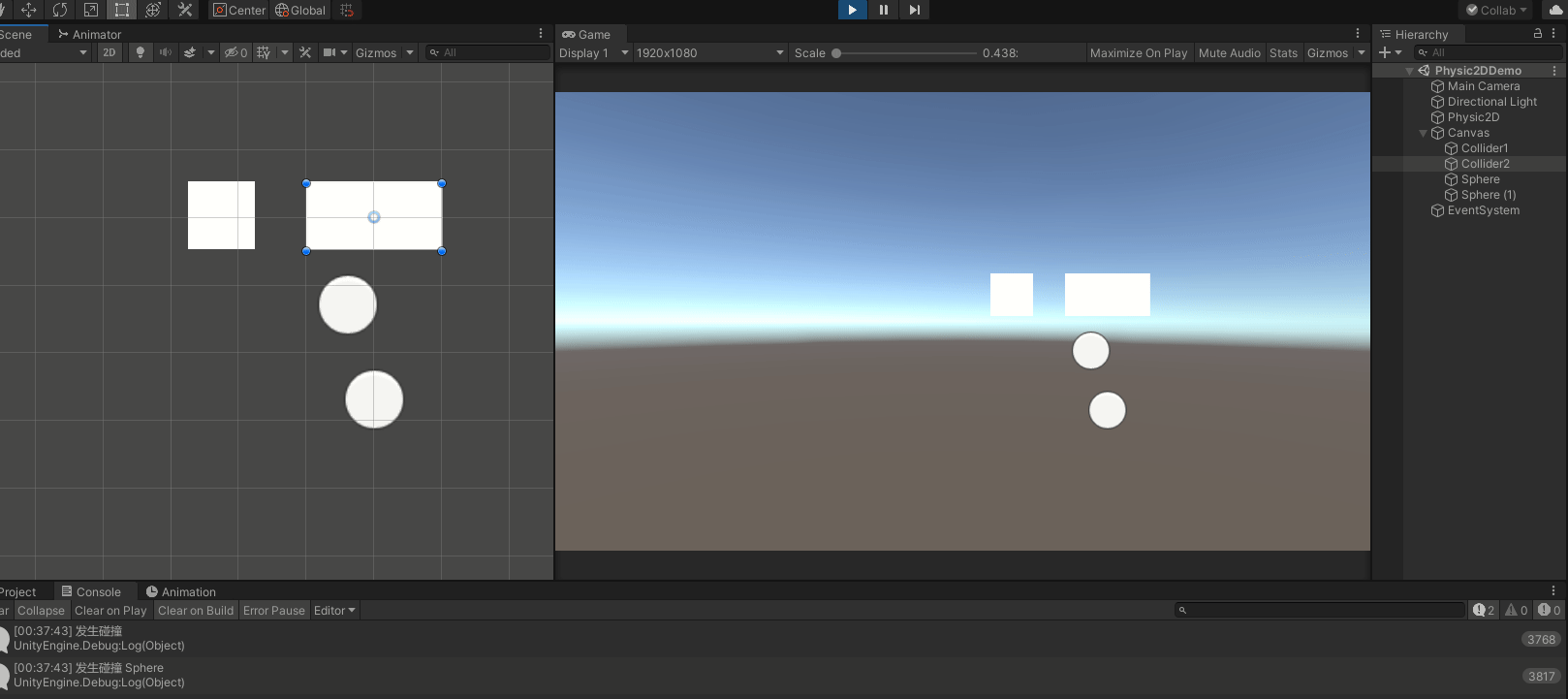Image resolution: width=1568 pixels, height=699 pixels.
Task: Open the Hierarchy create (+) menu
Action: 1391,52
